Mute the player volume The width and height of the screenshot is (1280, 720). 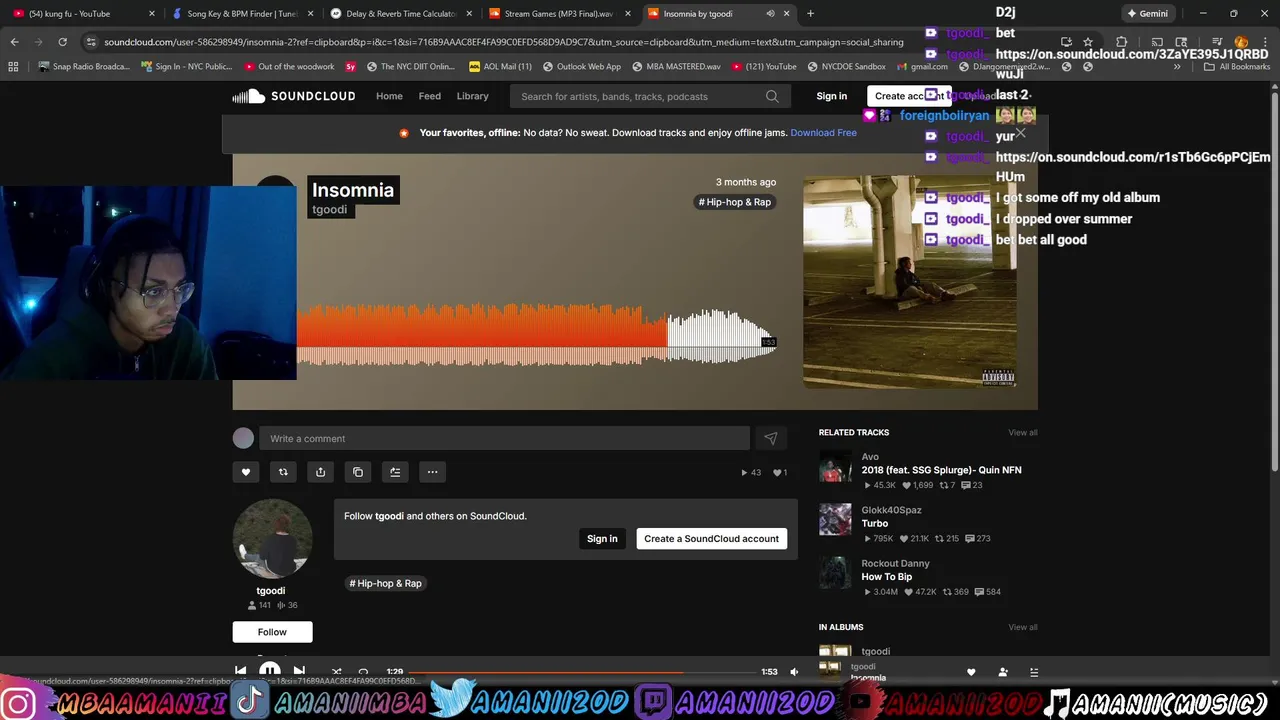(x=794, y=672)
